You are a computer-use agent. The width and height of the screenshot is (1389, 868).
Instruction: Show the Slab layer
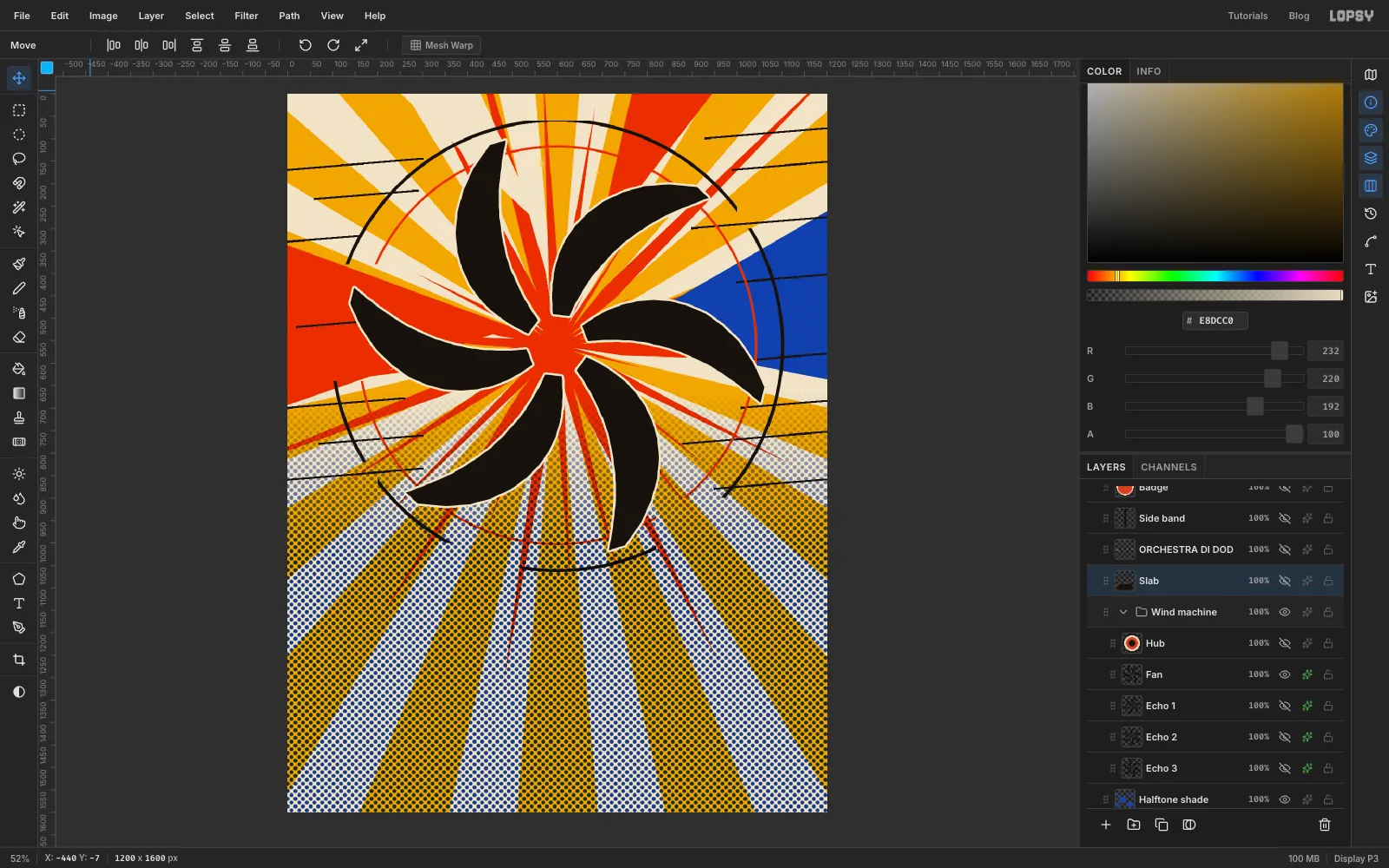1285,581
